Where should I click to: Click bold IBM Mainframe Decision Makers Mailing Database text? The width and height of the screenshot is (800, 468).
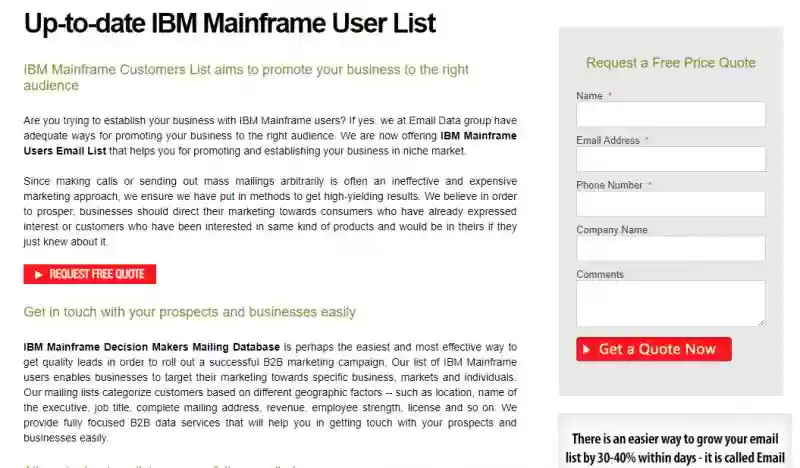coord(152,347)
